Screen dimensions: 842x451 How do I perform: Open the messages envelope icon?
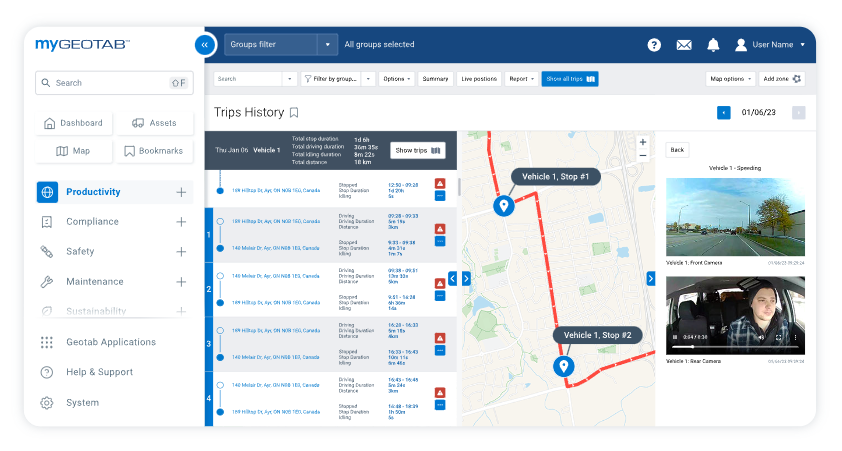point(684,45)
